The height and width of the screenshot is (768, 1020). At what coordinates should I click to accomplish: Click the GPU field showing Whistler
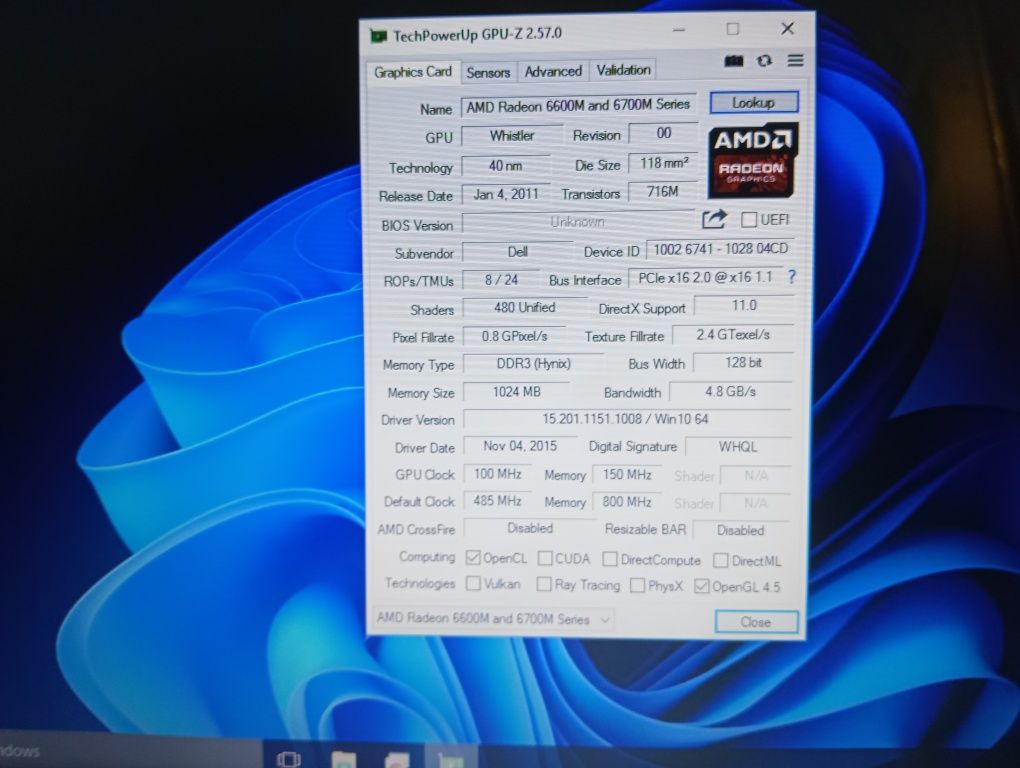[512, 136]
